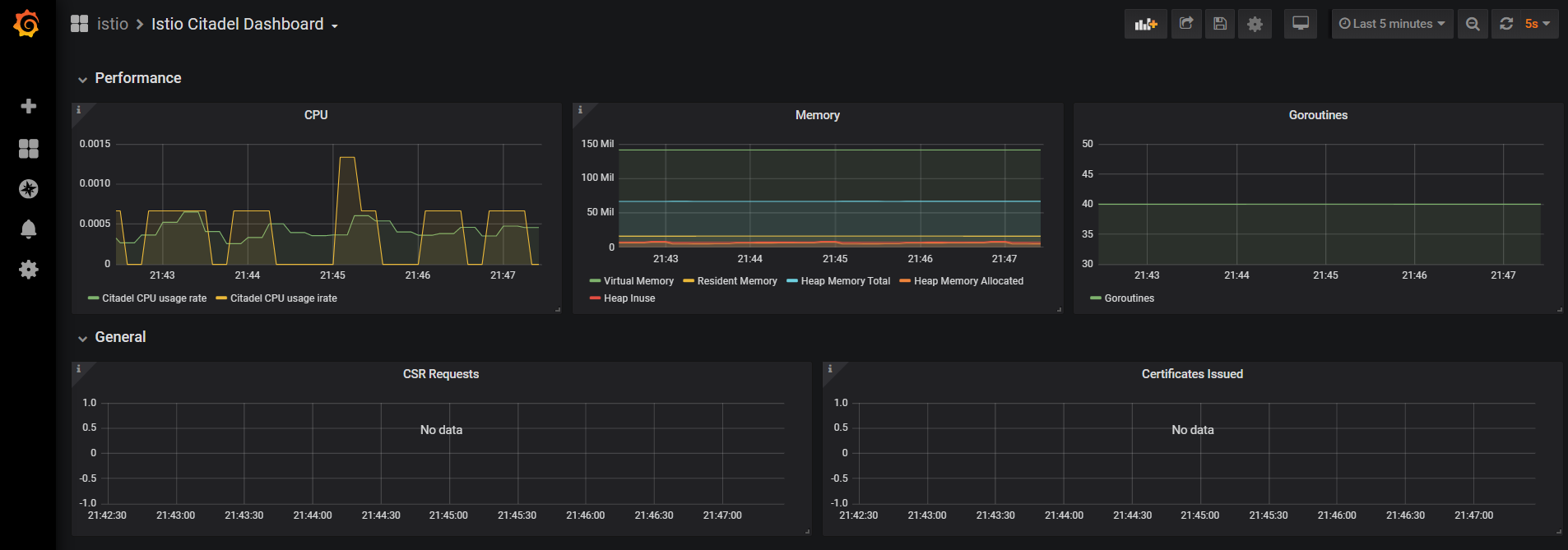Viewport: 1568px width, 550px height.
Task: Save dashboard with the floppy disk icon
Action: click(x=1220, y=24)
